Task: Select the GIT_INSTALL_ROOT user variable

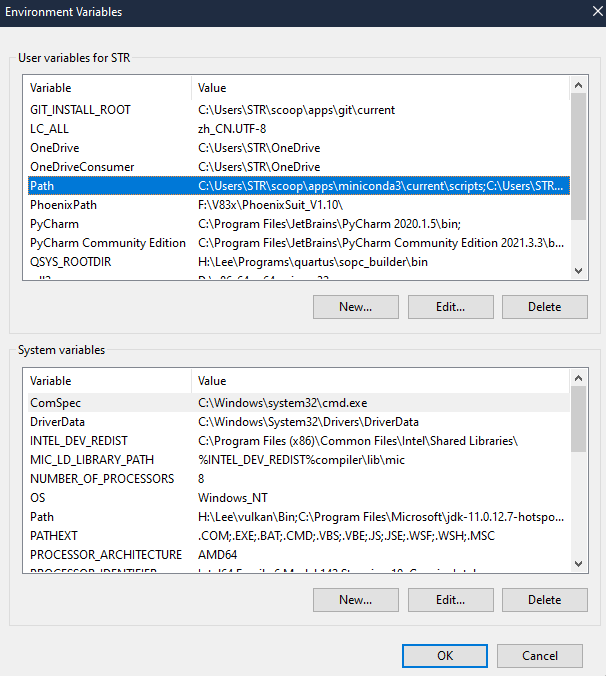Action: (80, 110)
